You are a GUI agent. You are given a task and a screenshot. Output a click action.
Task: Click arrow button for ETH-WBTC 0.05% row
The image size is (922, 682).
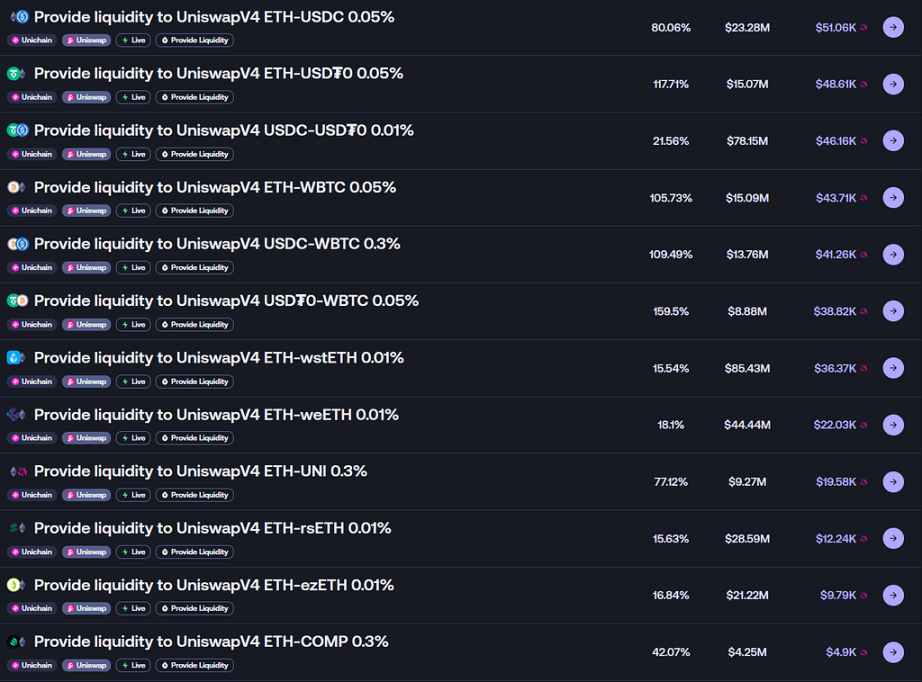(893, 198)
